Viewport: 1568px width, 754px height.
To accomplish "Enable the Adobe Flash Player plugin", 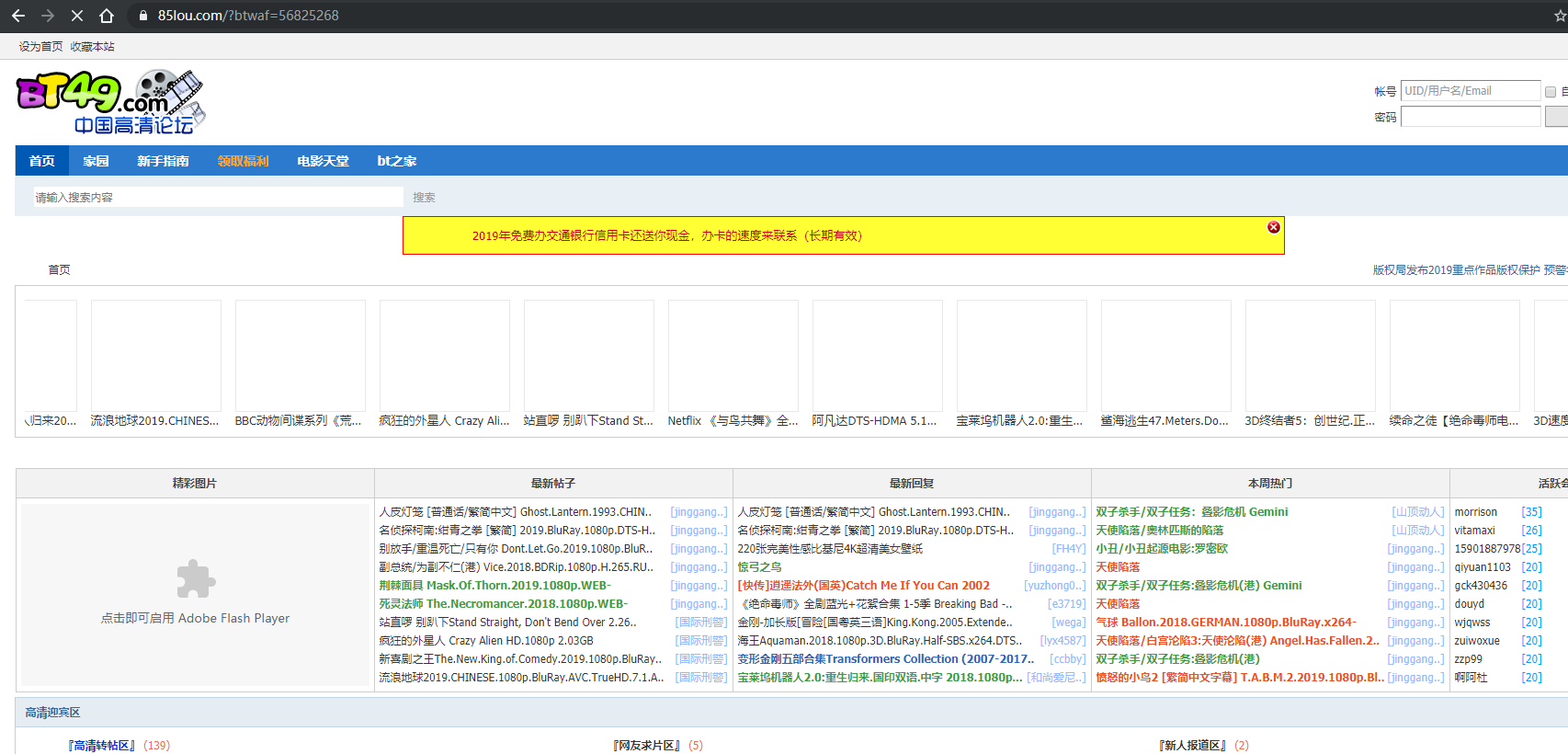I will (195, 593).
